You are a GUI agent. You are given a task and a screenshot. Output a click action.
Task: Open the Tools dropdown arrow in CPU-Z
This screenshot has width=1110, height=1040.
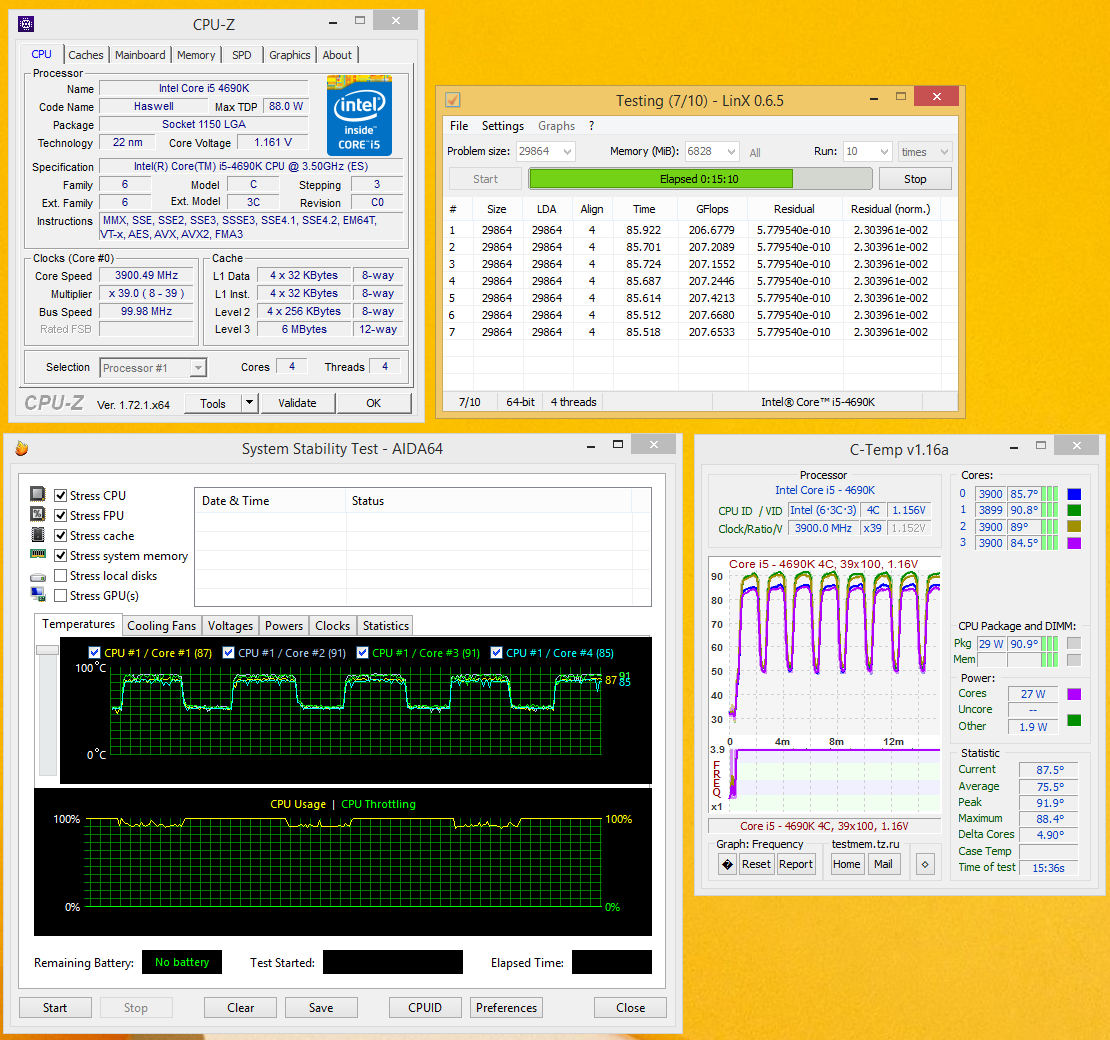coord(249,403)
